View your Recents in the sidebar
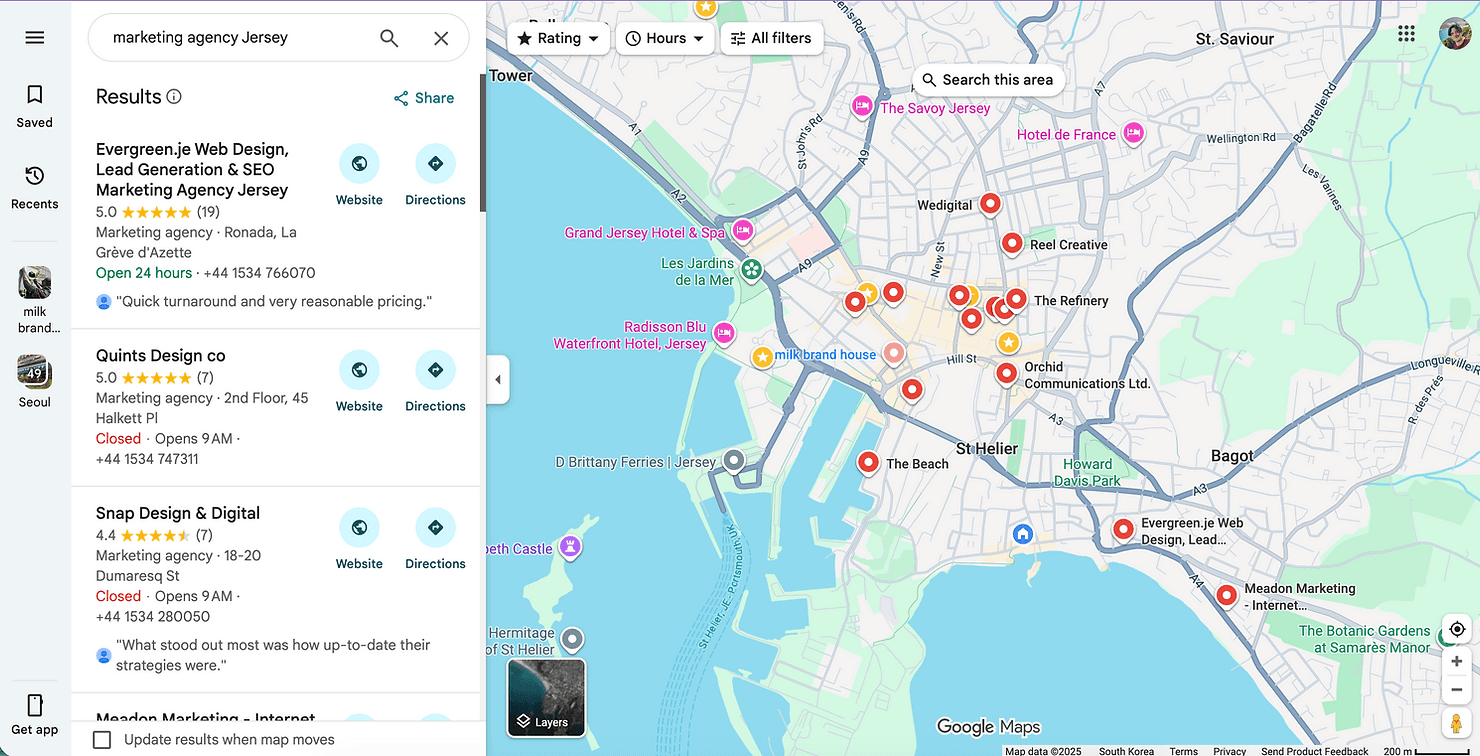Image resolution: width=1480 pixels, height=756 pixels. (x=33, y=187)
